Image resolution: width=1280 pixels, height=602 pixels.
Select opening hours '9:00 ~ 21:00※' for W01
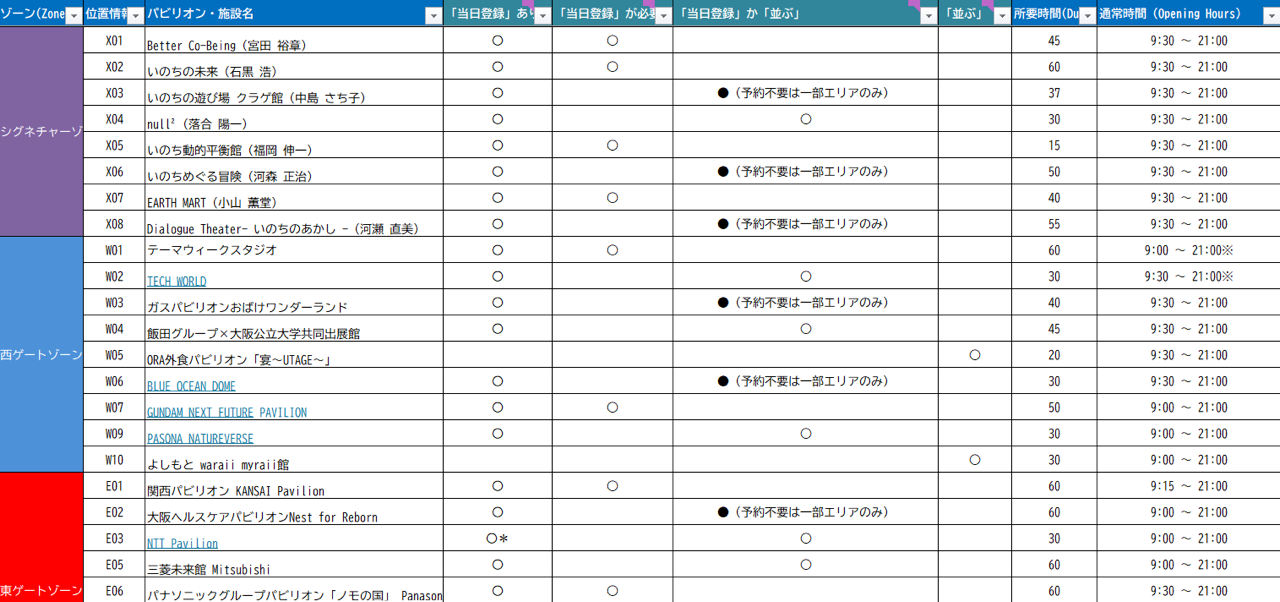tap(1188, 250)
